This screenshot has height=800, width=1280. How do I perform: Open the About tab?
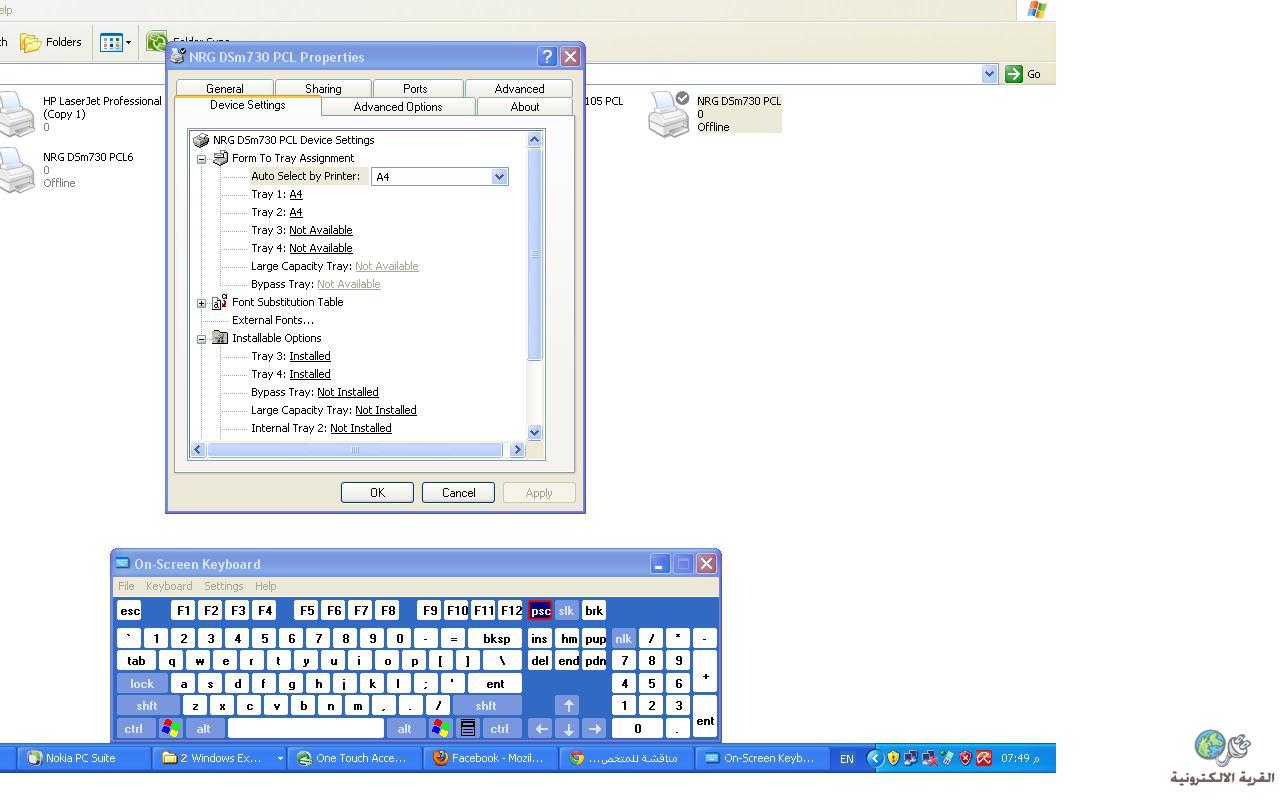pos(525,107)
